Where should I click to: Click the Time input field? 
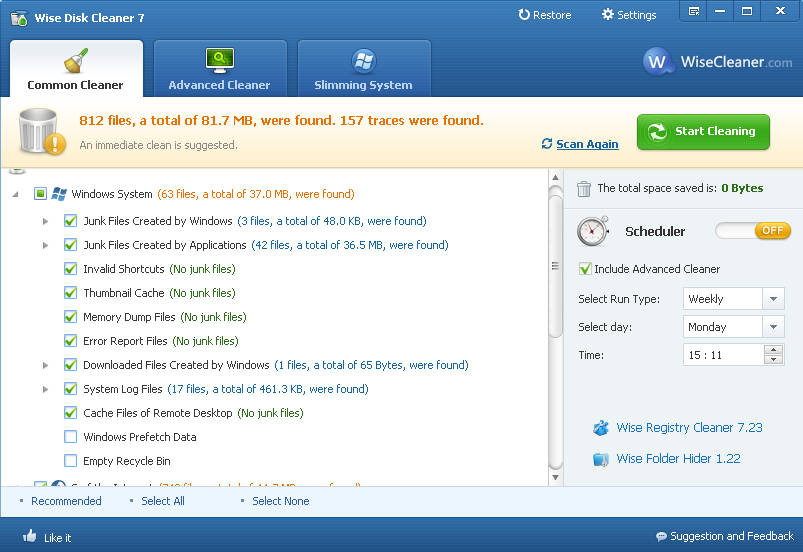tap(723, 355)
